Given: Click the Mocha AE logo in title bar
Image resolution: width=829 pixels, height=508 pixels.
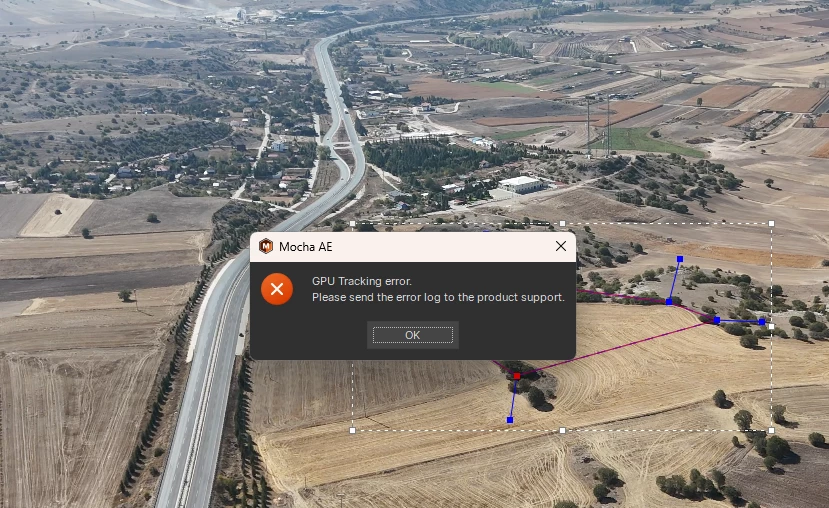Looking at the screenshot, I should tap(266, 246).
